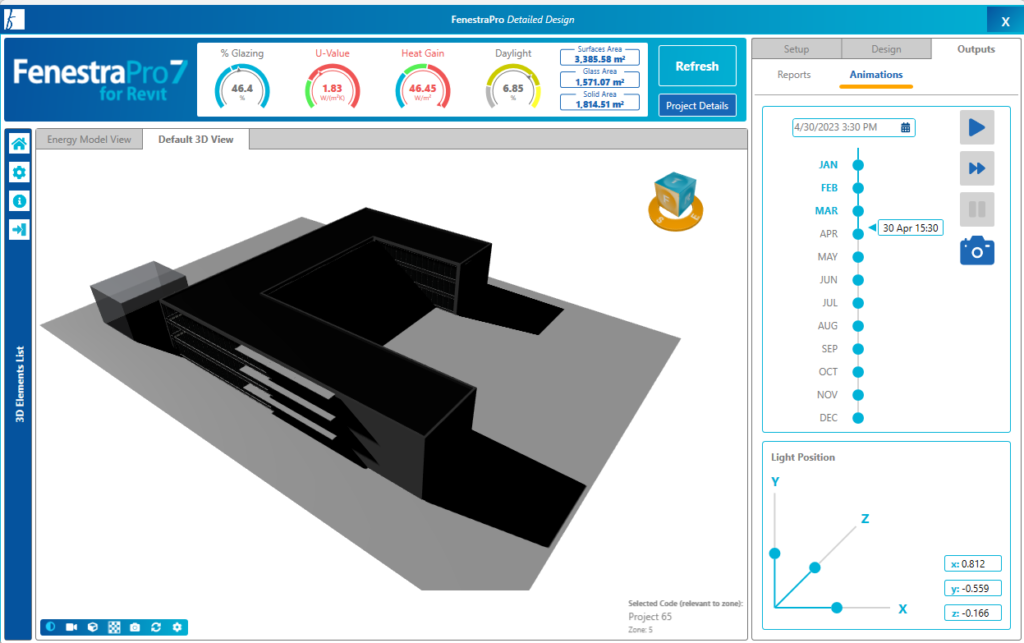Viewport: 1024px width, 643px height.
Task: Pause the animation
Action: [977, 210]
